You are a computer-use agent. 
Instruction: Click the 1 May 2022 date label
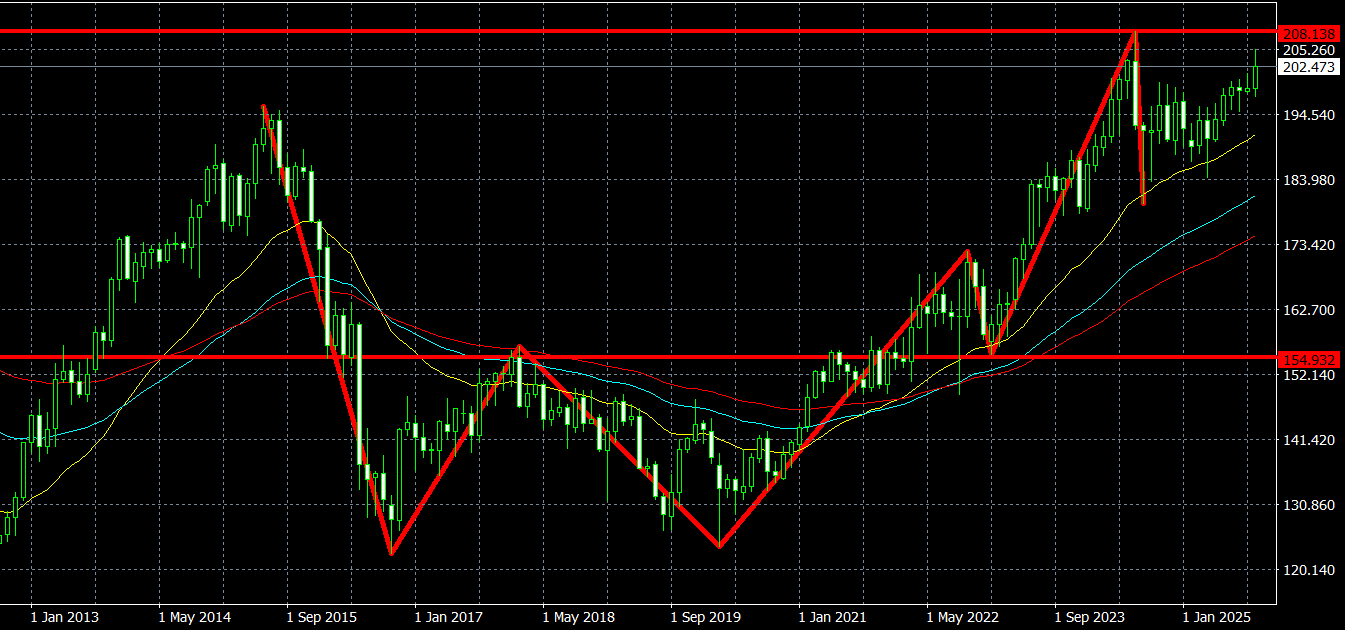[962, 617]
